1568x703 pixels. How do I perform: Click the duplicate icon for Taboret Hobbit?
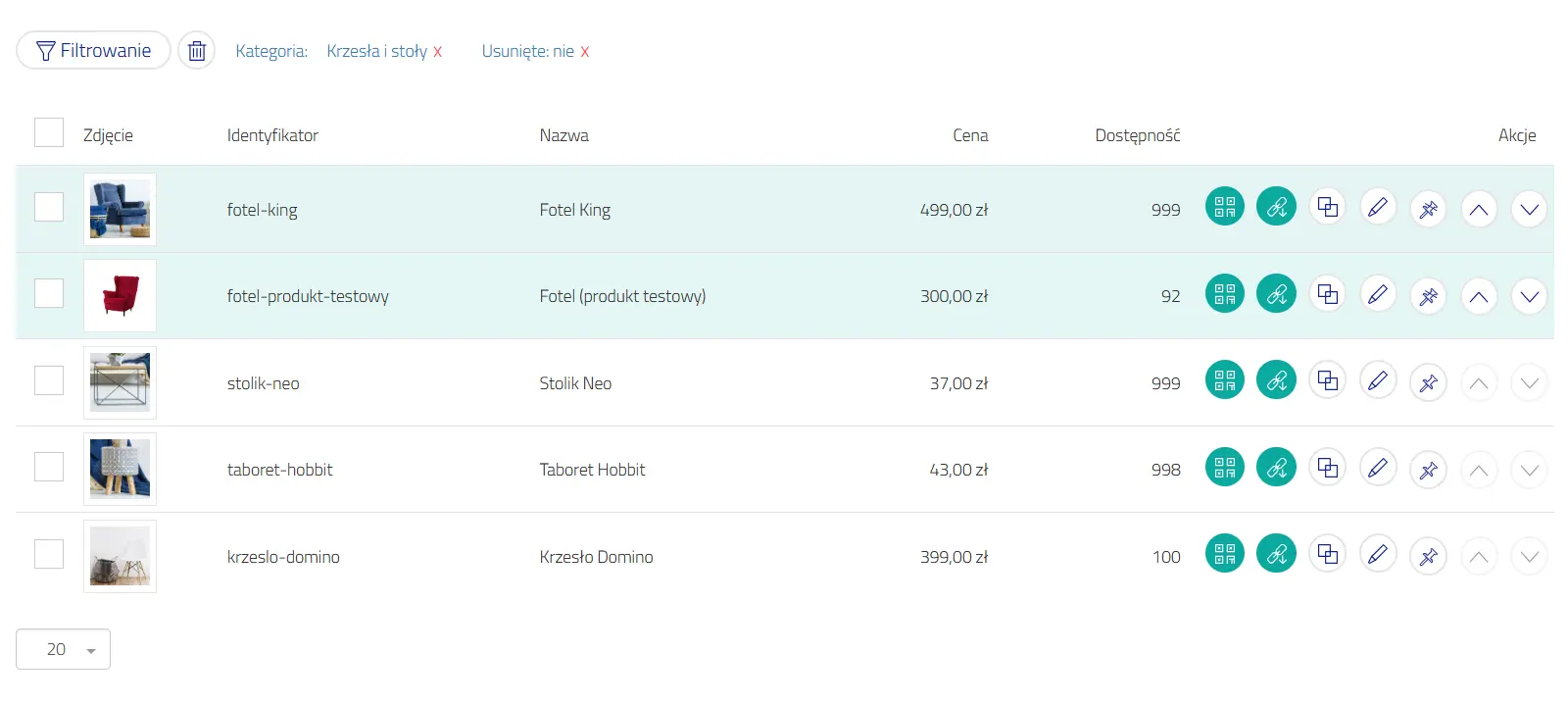pos(1327,468)
